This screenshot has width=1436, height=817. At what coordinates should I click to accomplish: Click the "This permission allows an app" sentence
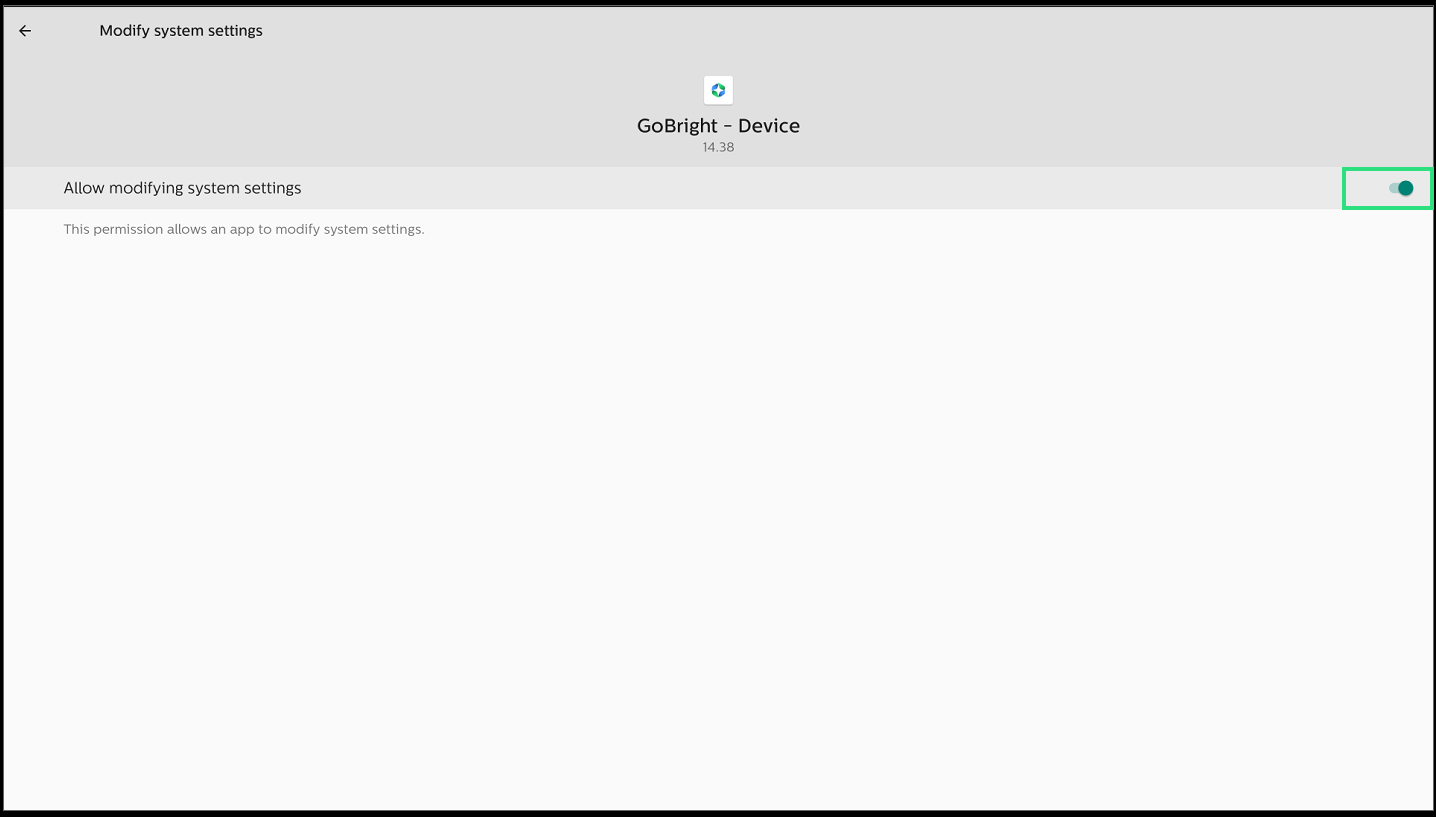[x=244, y=229]
